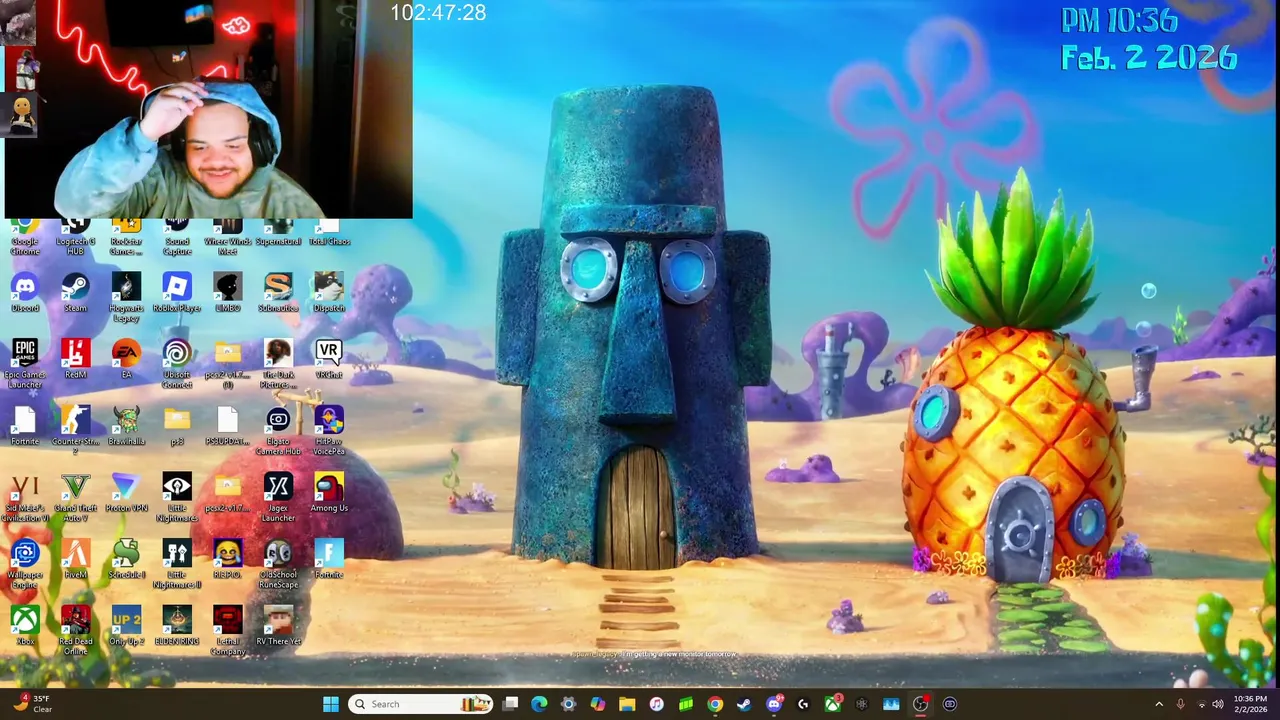Select the Brawlhalla desktop icon
Viewport: 1280px width, 720px height.
click(126, 425)
